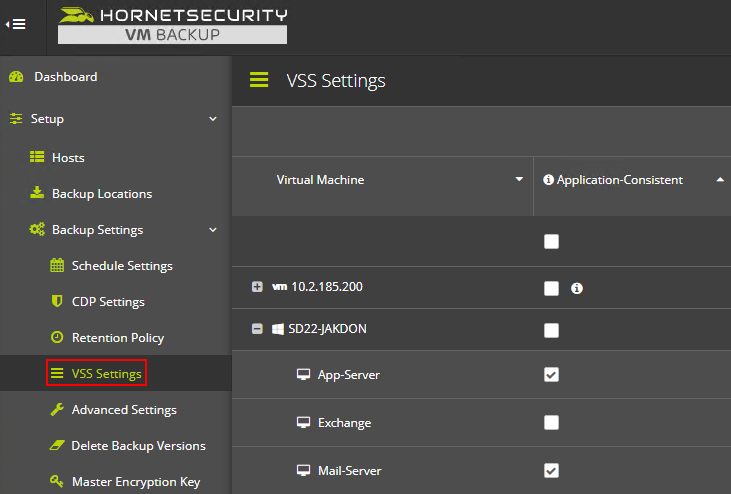Sort by Application-Consistent column header
731x494 pixels.
(x=620, y=180)
